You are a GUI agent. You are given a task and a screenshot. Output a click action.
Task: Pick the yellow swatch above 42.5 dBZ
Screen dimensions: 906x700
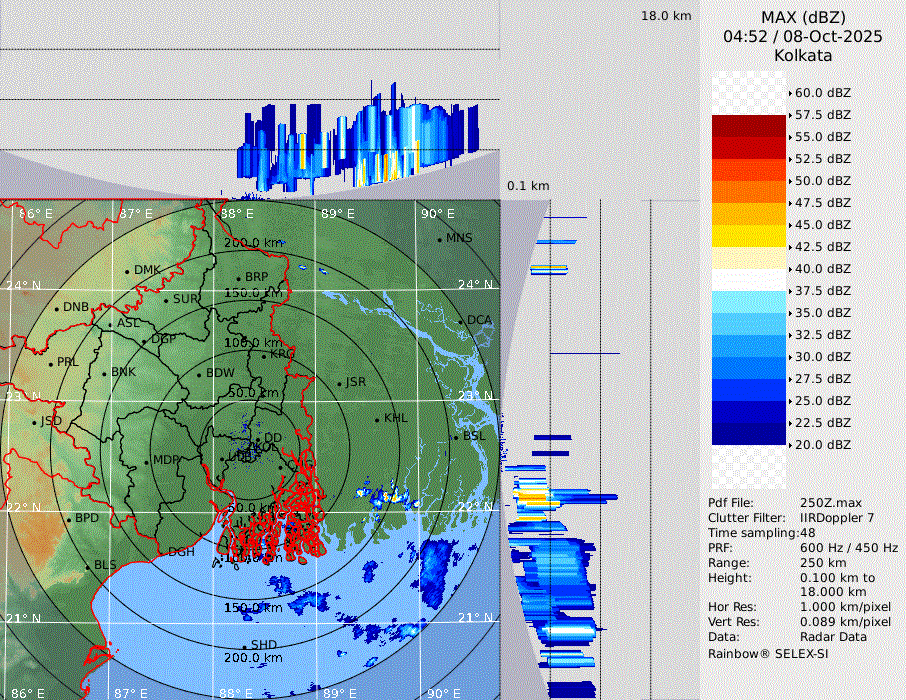click(749, 236)
